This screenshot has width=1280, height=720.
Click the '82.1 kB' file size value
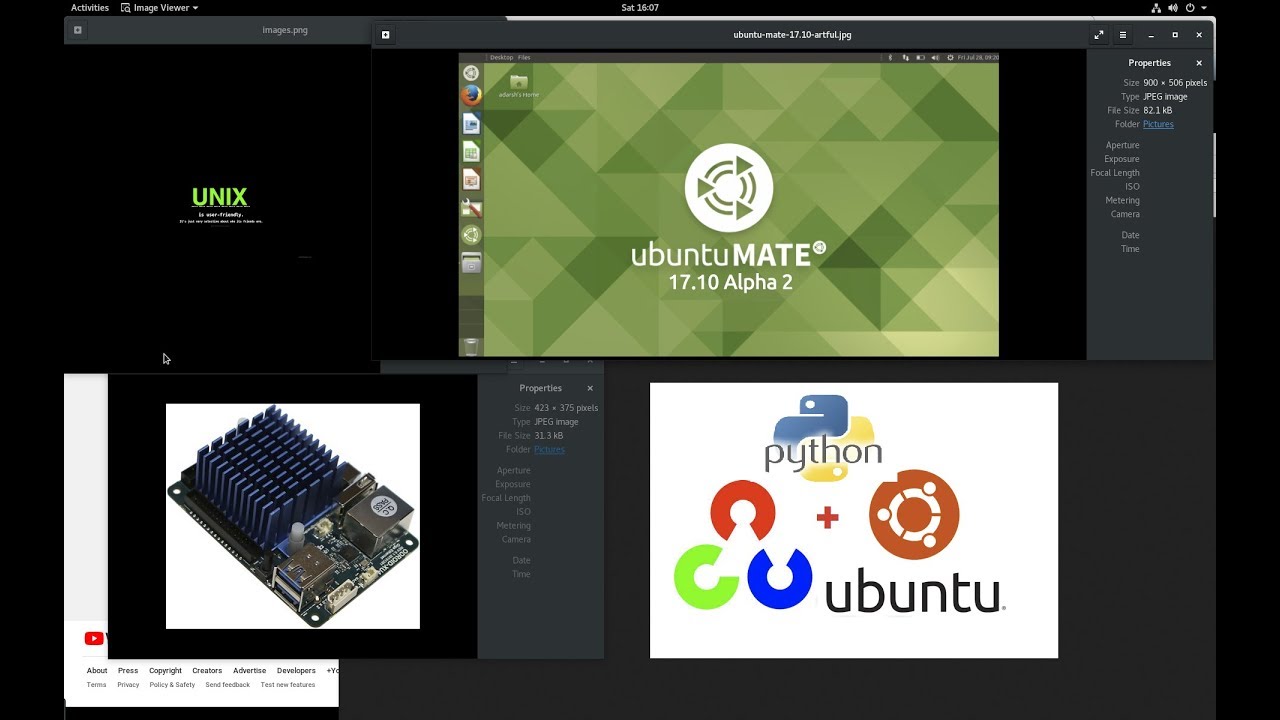pyautogui.click(x=1158, y=110)
